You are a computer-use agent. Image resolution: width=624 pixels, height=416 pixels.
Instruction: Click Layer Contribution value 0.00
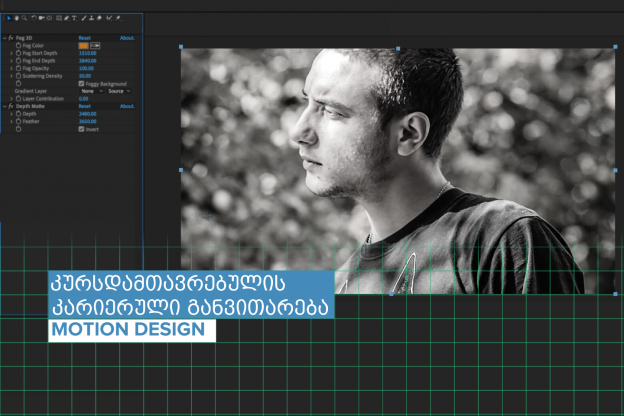tap(84, 98)
